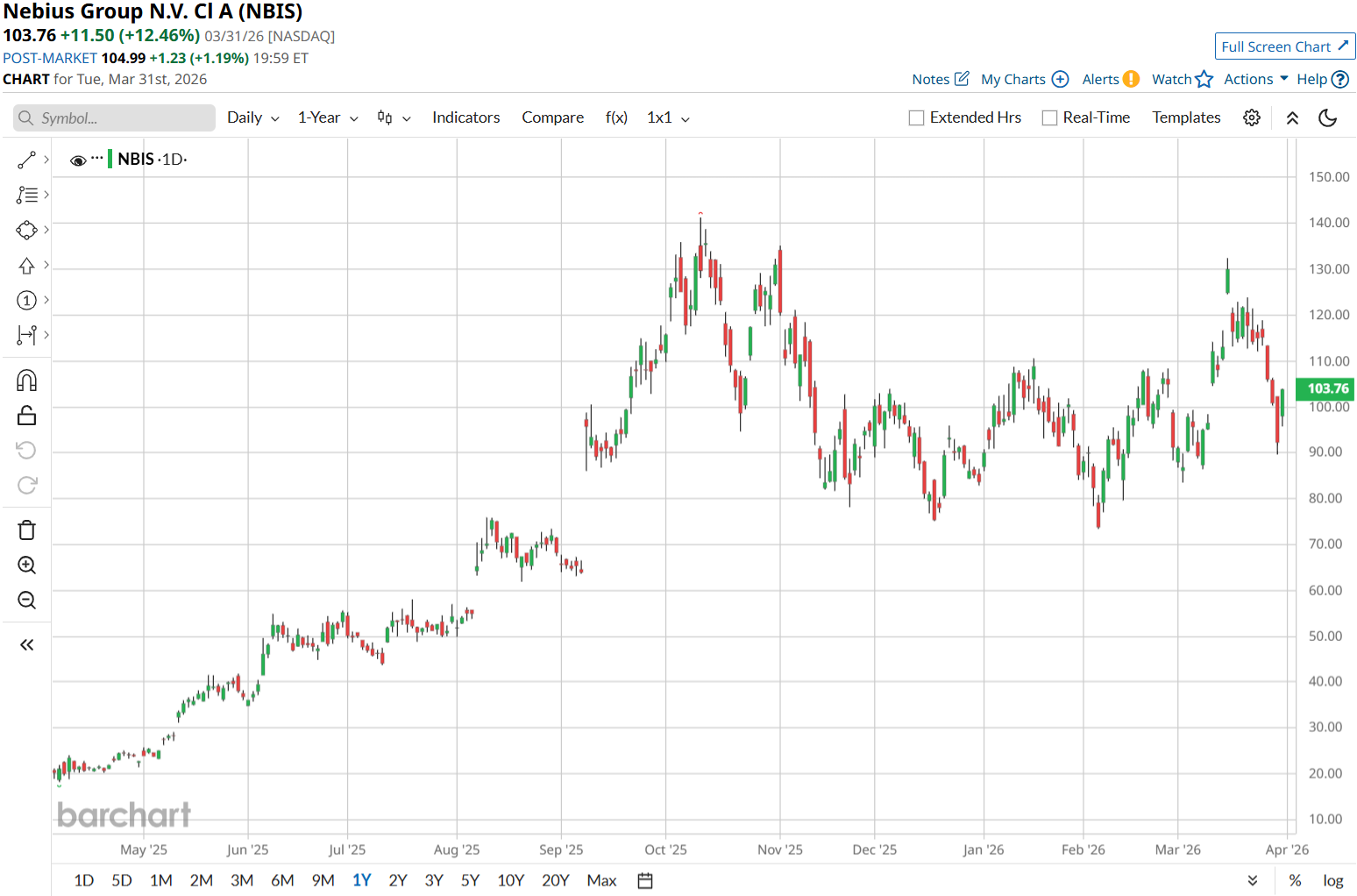The width and height of the screenshot is (1357, 896).
Task: Select the trend line drawing tool
Action: [x=26, y=160]
